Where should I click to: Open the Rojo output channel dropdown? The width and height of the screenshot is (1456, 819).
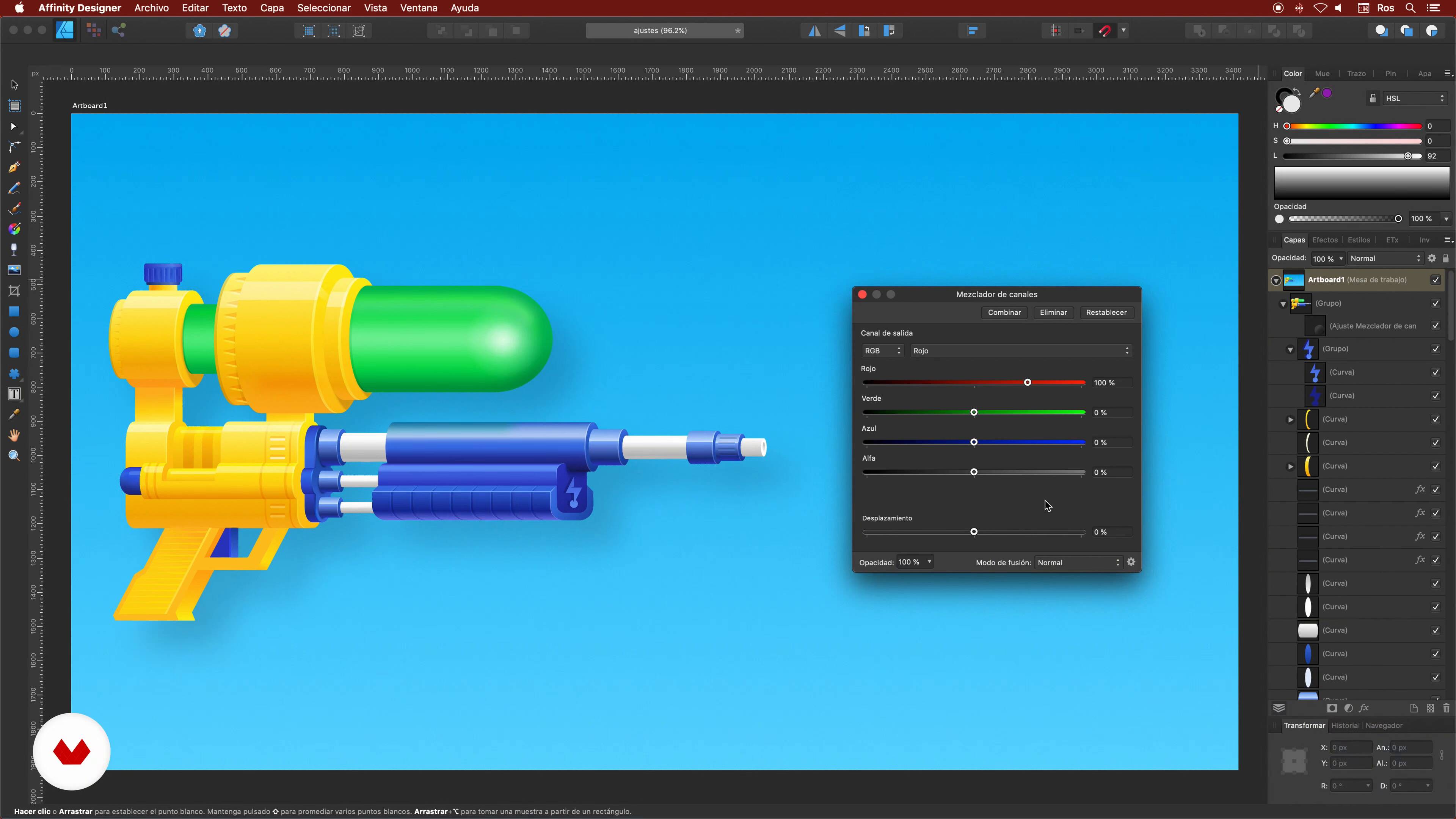[x=1021, y=351]
